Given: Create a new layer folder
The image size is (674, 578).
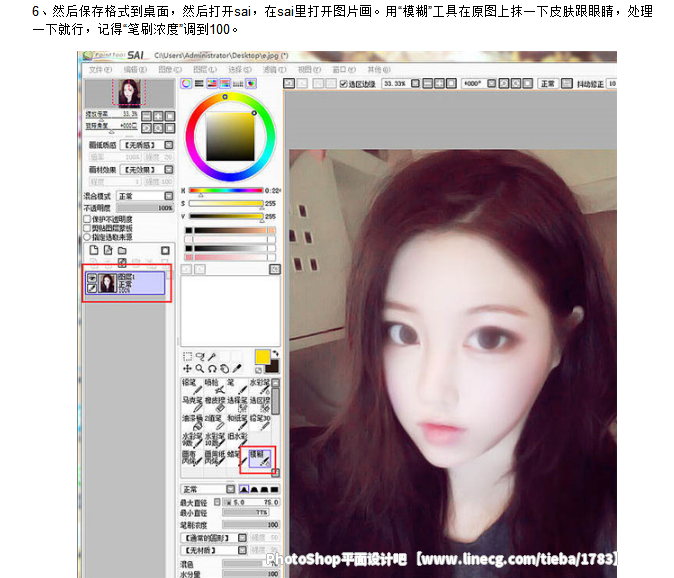Looking at the screenshot, I should click(x=122, y=250).
